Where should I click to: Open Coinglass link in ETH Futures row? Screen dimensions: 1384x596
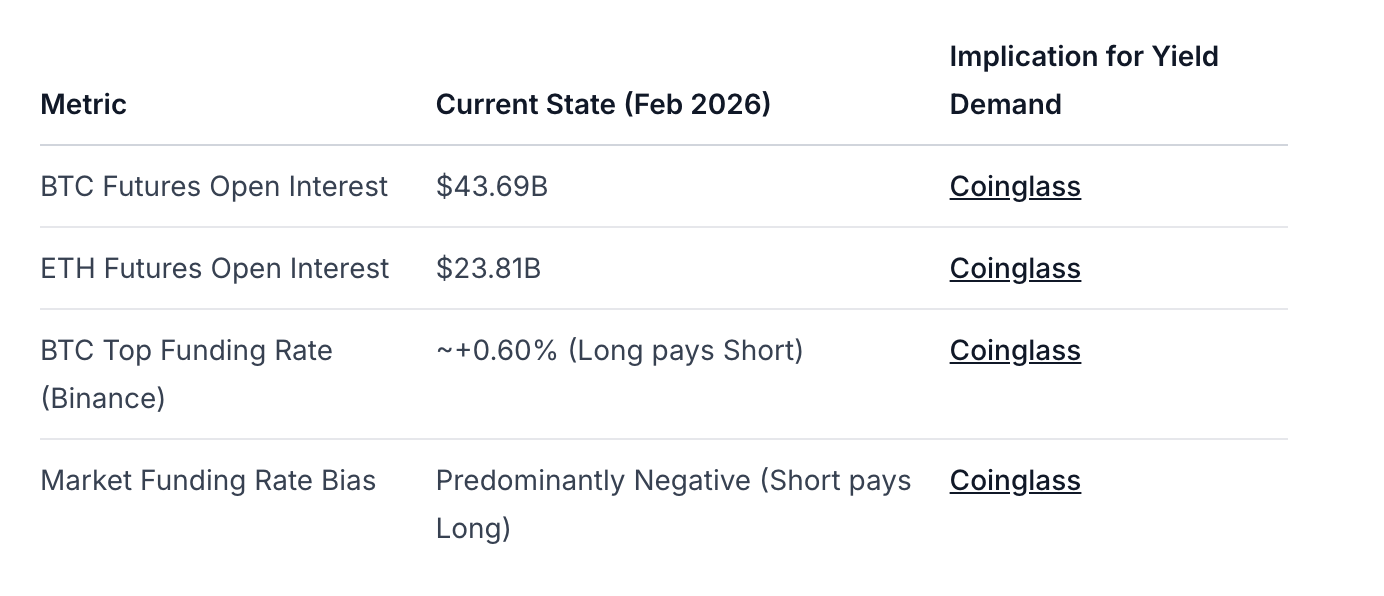coord(1014,269)
